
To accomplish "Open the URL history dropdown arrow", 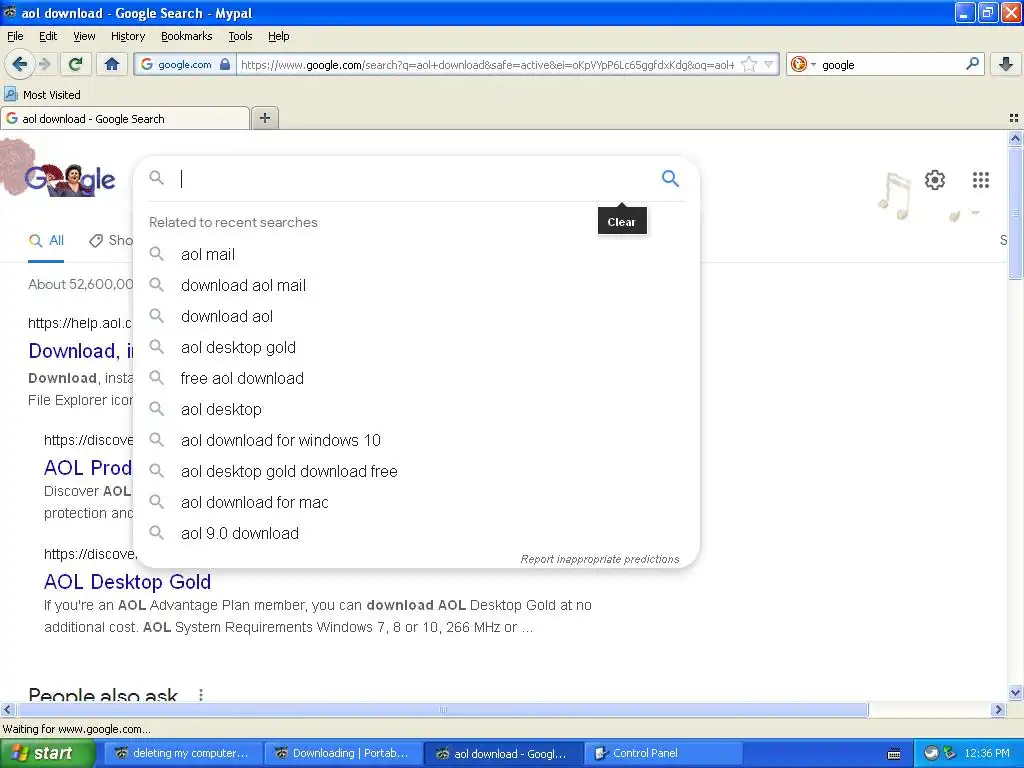I will 769,64.
